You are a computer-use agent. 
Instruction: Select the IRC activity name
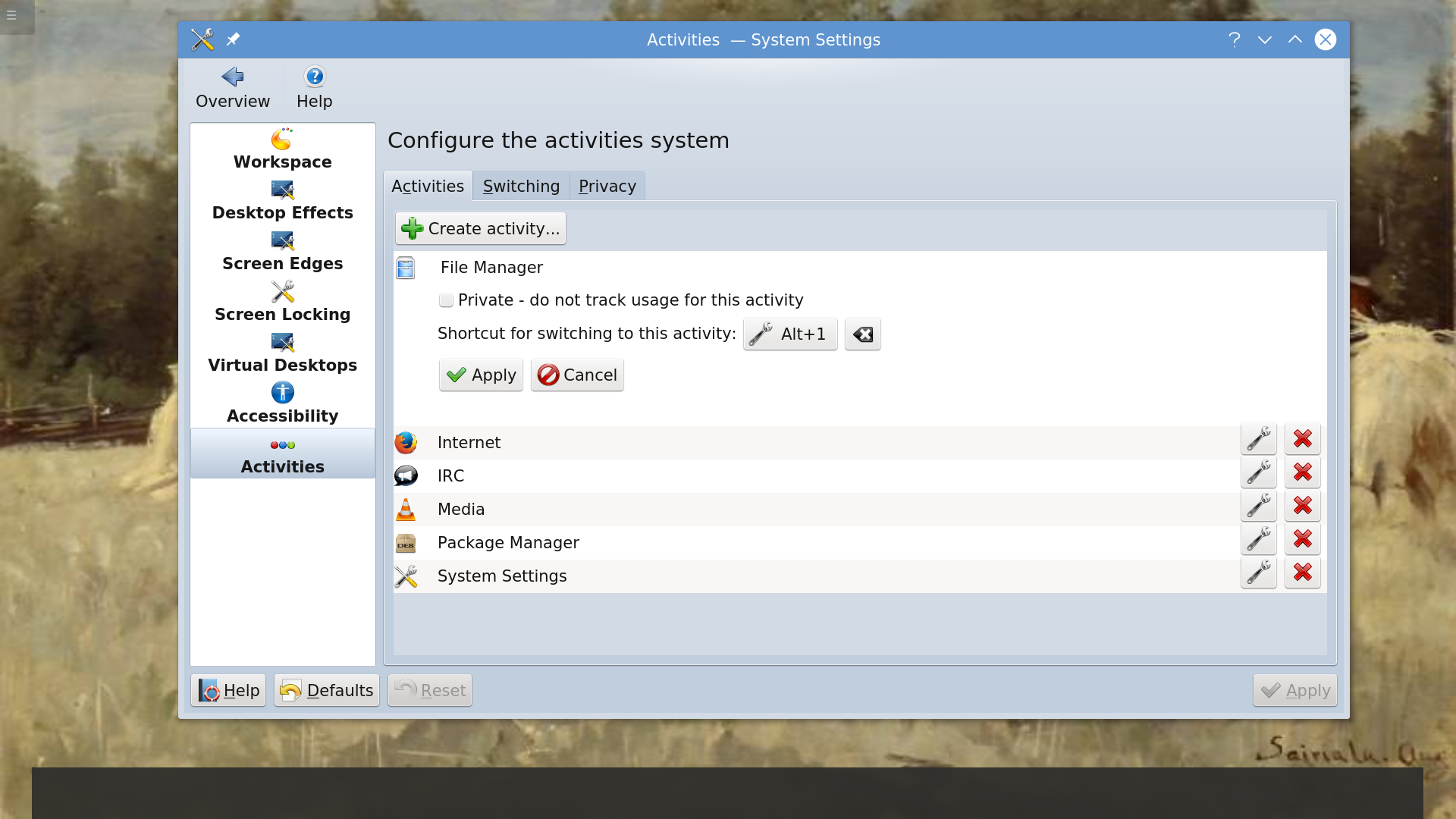450,476
